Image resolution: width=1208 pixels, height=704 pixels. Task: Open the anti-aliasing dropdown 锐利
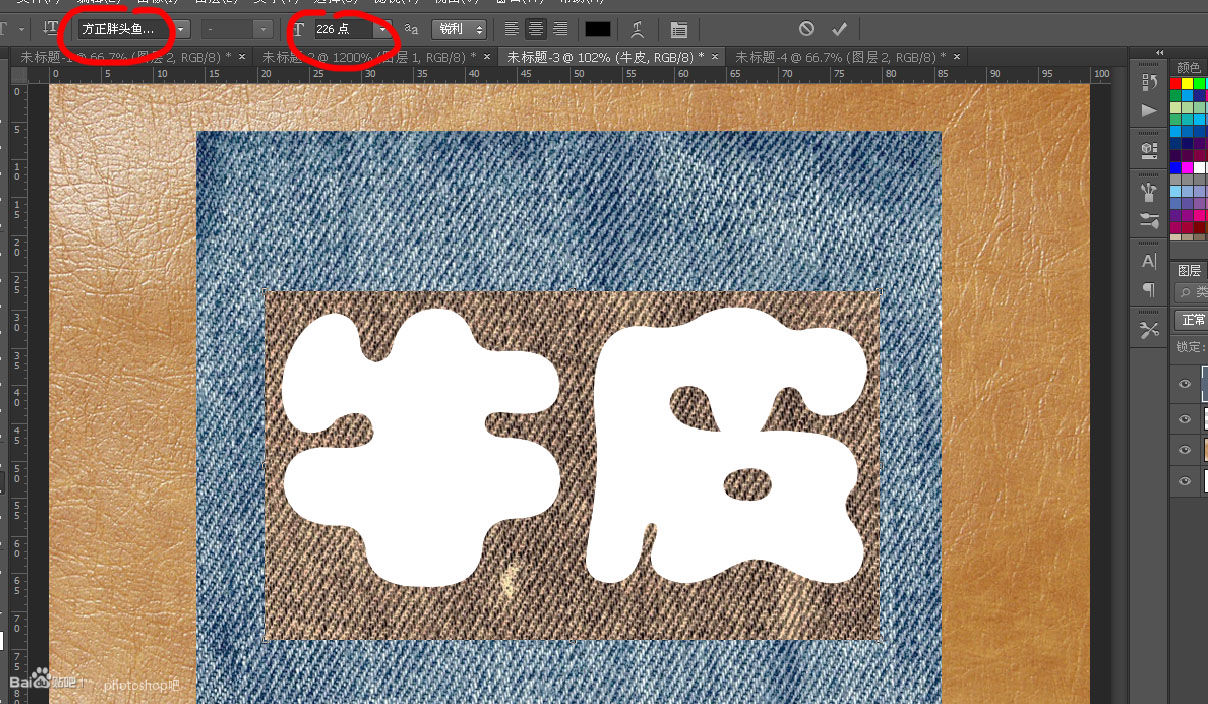coord(459,30)
